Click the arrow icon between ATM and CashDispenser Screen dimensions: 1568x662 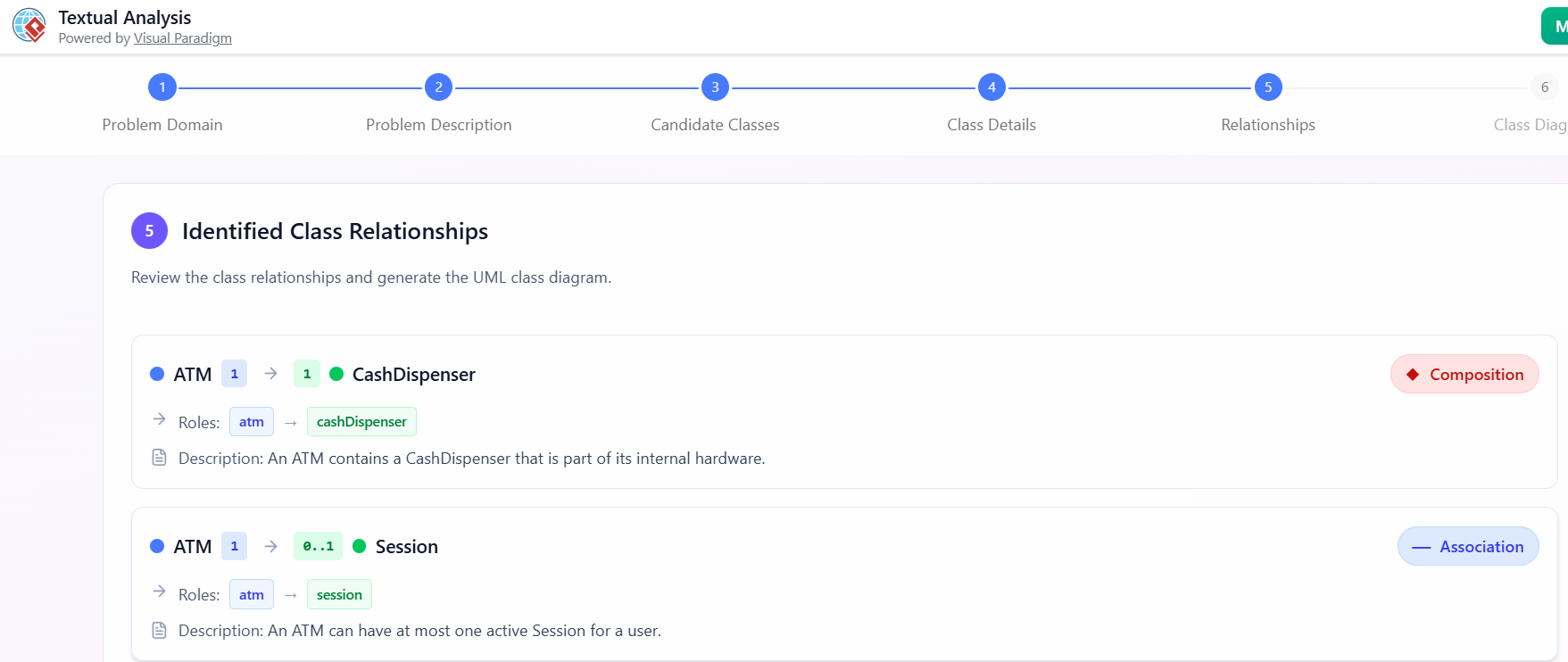click(271, 374)
